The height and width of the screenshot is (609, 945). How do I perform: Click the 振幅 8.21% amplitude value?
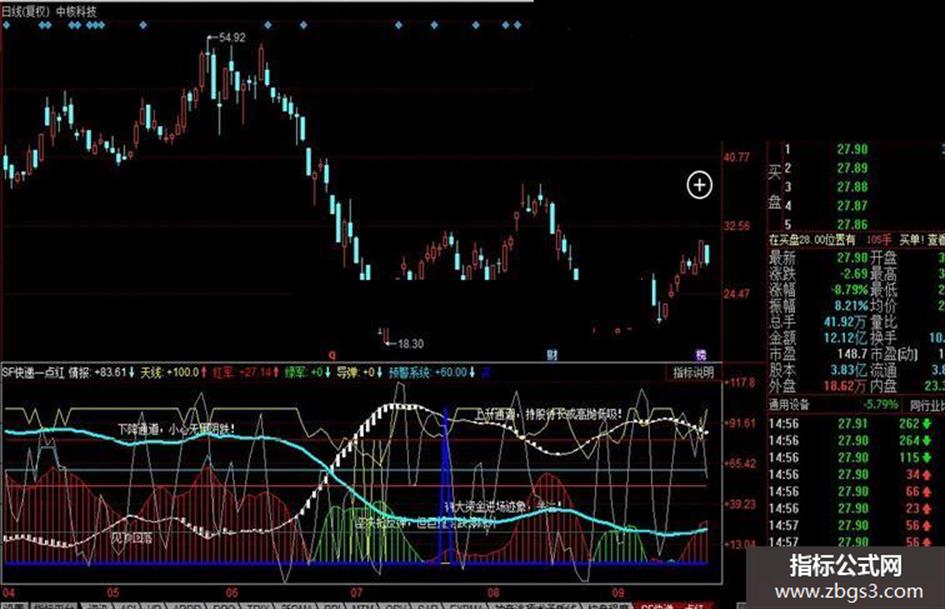(x=852, y=306)
